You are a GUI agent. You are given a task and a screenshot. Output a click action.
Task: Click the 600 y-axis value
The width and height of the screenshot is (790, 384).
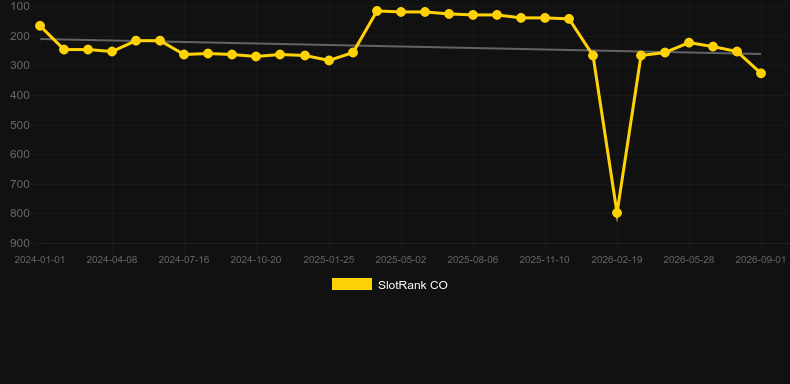[x=20, y=154]
